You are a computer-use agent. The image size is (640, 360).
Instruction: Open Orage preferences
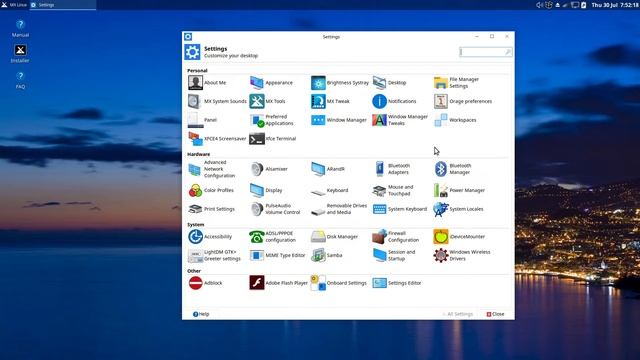click(x=463, y=101)
